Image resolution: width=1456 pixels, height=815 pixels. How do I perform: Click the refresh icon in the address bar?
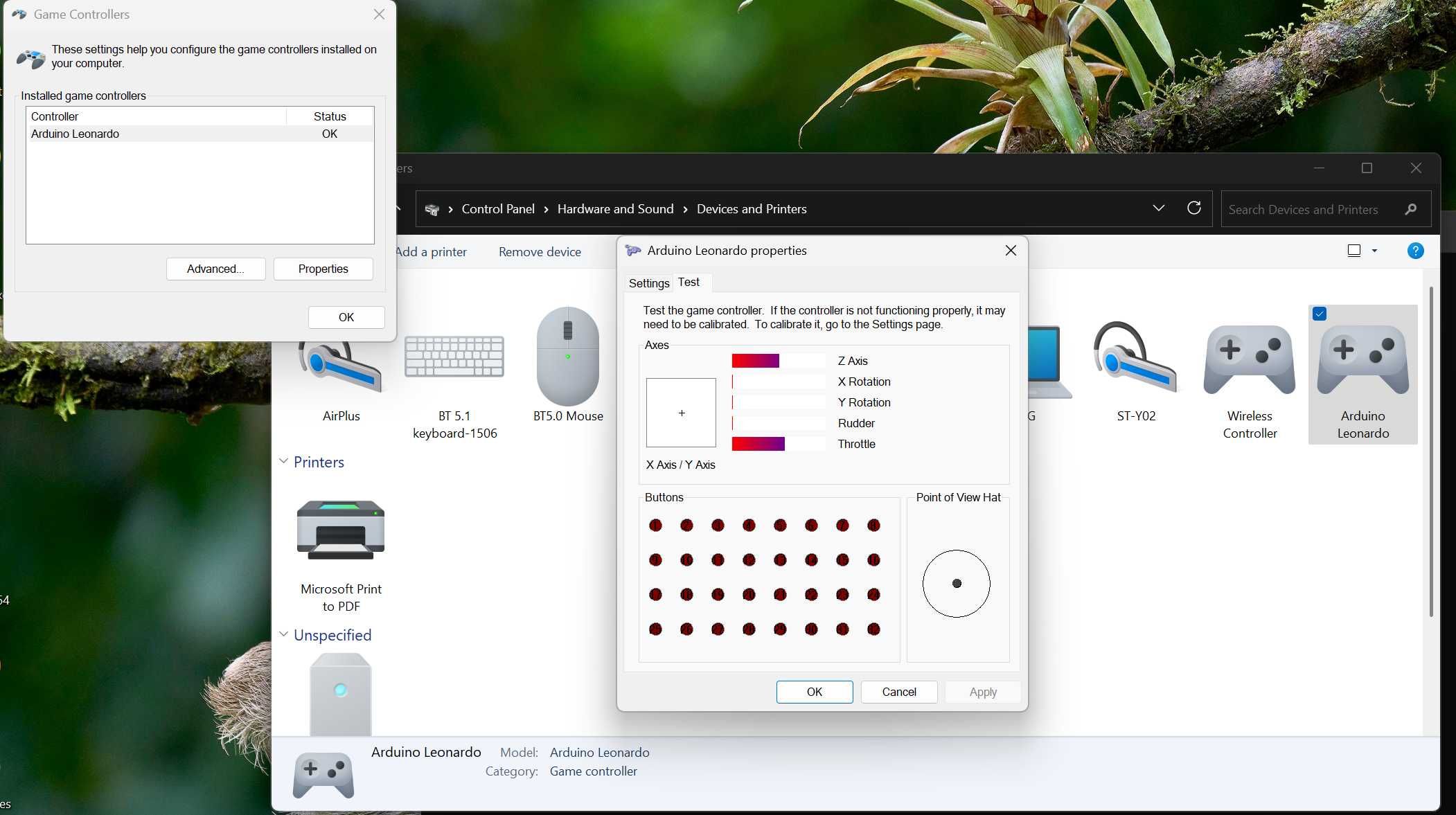click(1194, 208)
